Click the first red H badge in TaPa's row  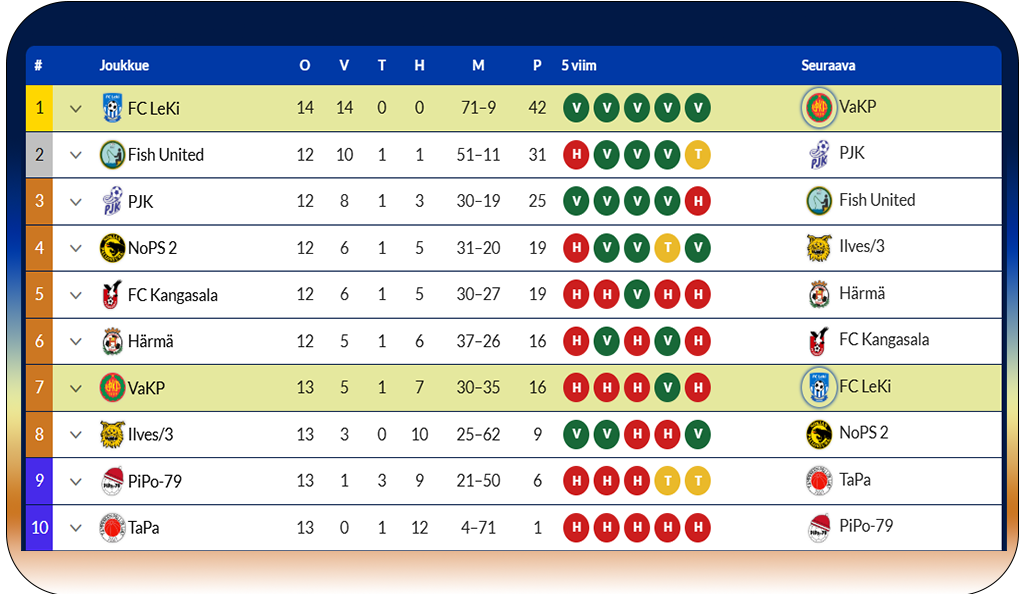576,527
